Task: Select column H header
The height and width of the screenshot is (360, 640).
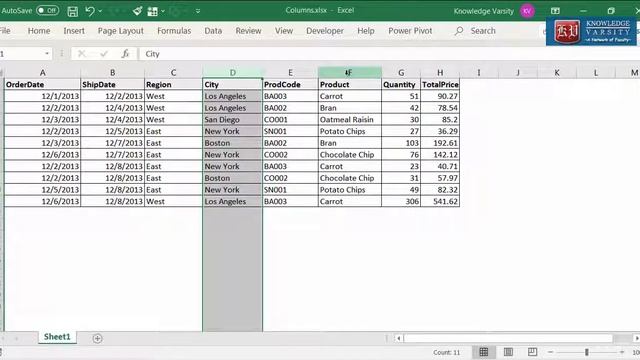Action: point(440,73)
